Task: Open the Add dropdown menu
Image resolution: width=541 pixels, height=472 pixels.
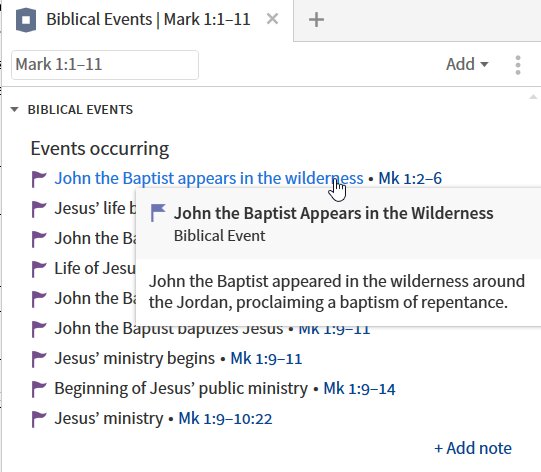Action: coord(467,64)
